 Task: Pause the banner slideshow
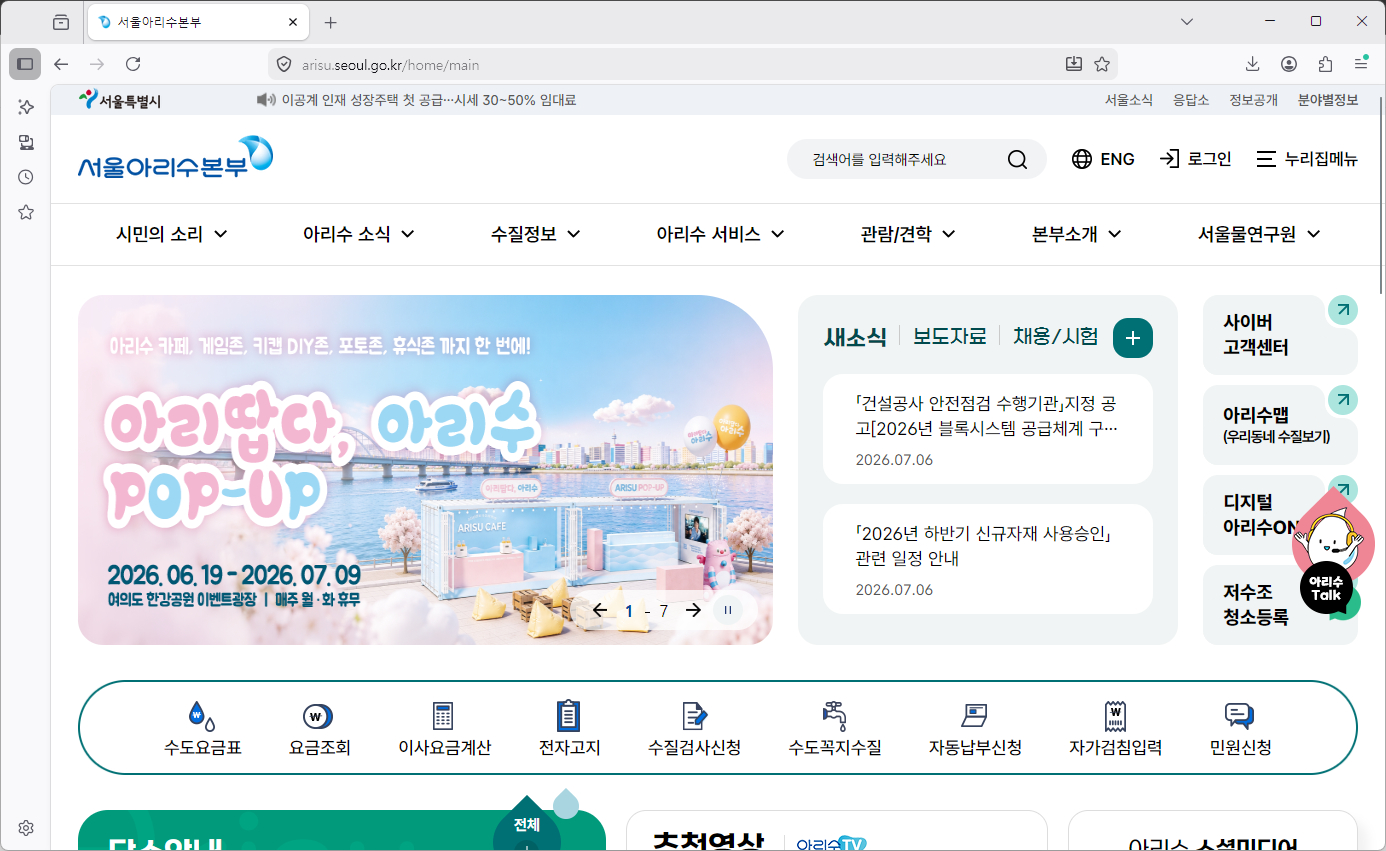pyautogui.click(x=728, y=610)
